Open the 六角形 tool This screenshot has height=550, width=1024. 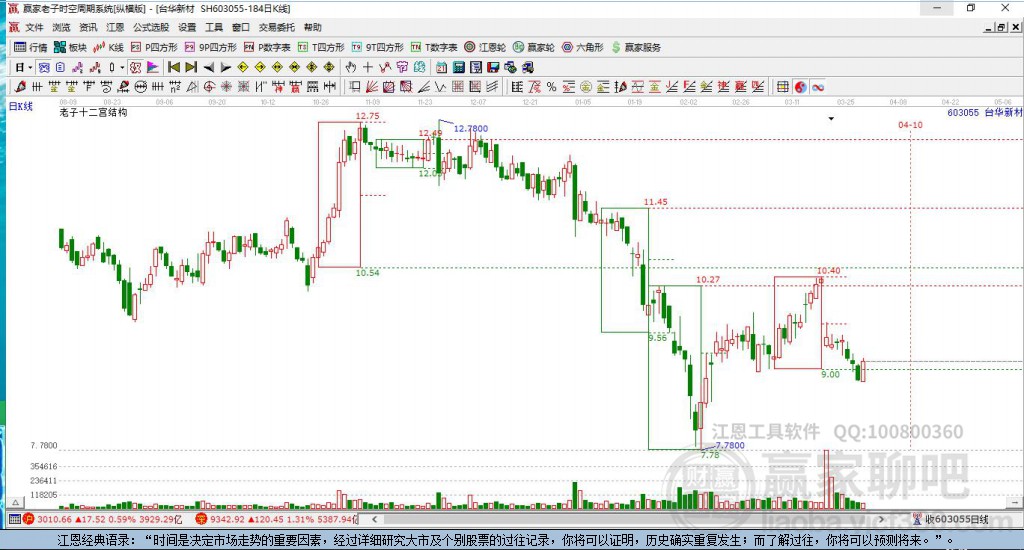(x=583, y=47)
